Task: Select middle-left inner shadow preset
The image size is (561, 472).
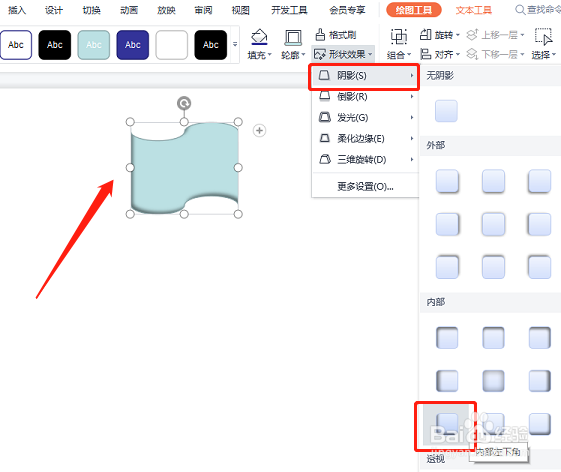Action: pyautogui.click(x=447, y=381)
